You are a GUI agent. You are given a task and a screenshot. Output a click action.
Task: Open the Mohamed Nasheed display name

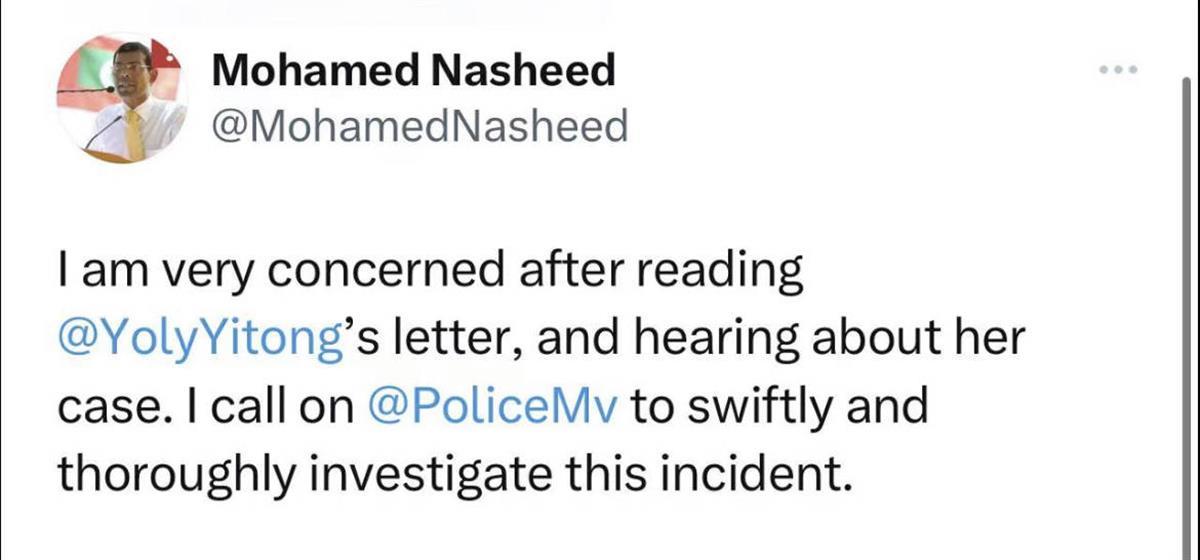click(413, 70)
